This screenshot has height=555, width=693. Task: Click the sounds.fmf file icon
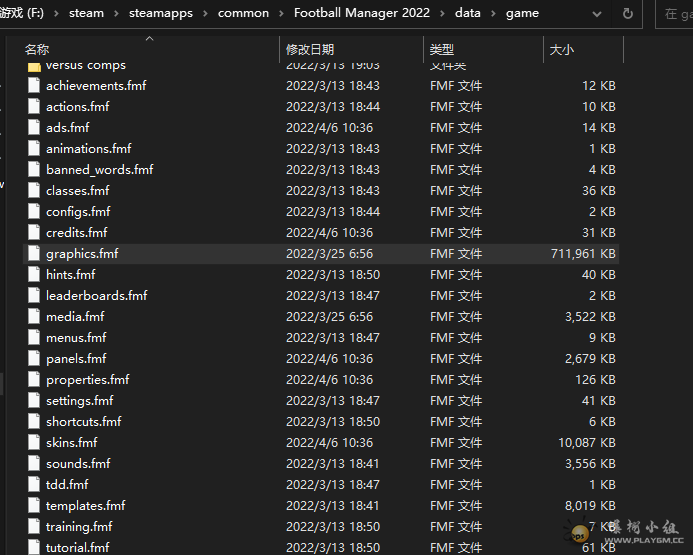tap(34, 464)
